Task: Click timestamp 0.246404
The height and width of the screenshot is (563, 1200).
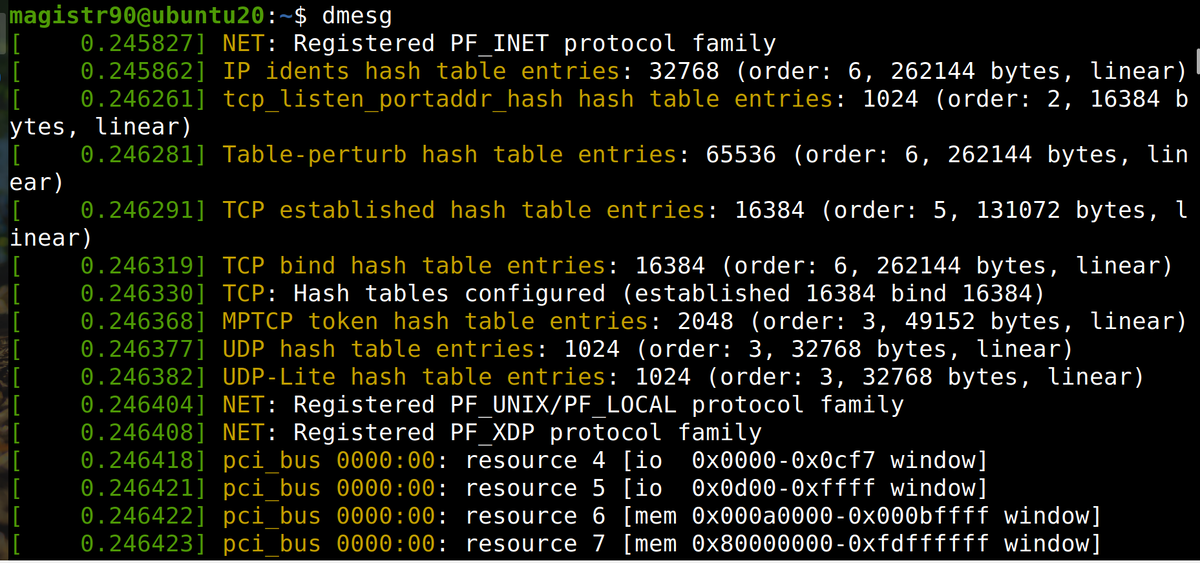Action: click(x=136, y=406)
